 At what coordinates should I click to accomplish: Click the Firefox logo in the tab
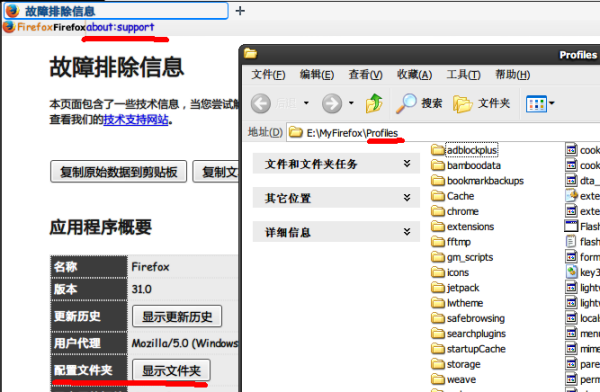click(13, 11)
